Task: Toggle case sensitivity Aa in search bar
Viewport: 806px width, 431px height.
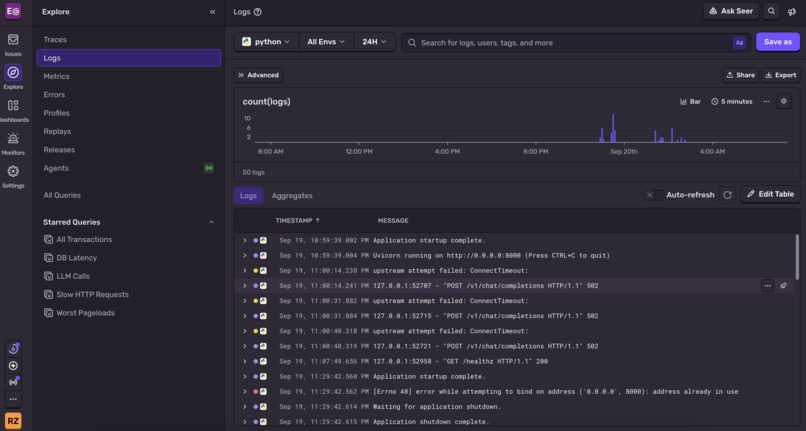Action: coord(739,43)
